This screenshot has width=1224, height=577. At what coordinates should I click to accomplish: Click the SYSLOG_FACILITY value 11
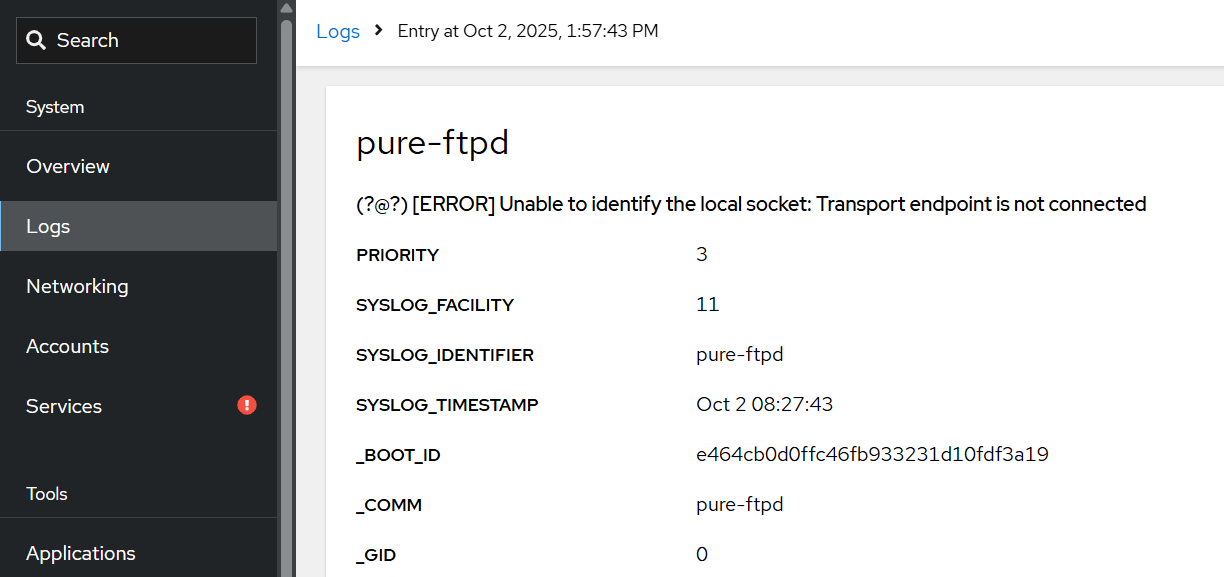coord(707,304)
